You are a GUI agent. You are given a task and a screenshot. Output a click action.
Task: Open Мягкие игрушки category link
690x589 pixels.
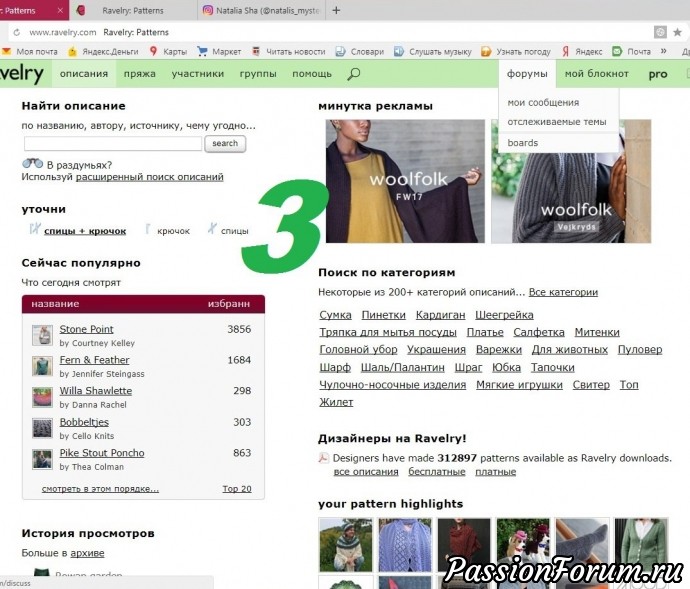click(519, 385)
